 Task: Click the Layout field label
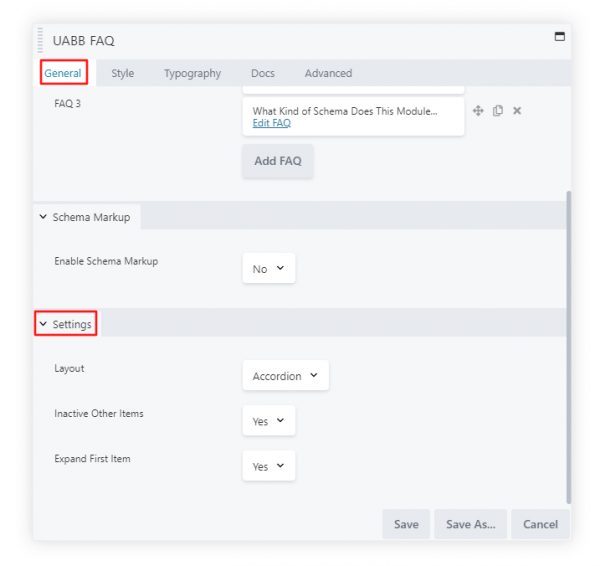pyautogui.click(x=69, y=369)
